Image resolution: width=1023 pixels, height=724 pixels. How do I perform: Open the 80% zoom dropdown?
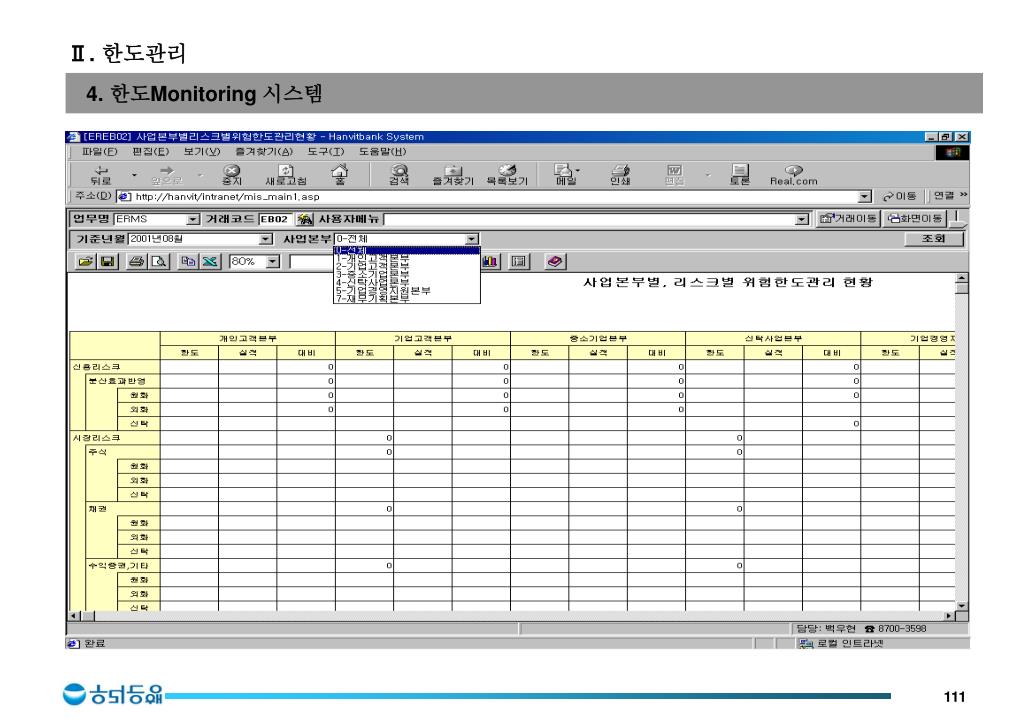pyautogui.click(x=273, y=262)
